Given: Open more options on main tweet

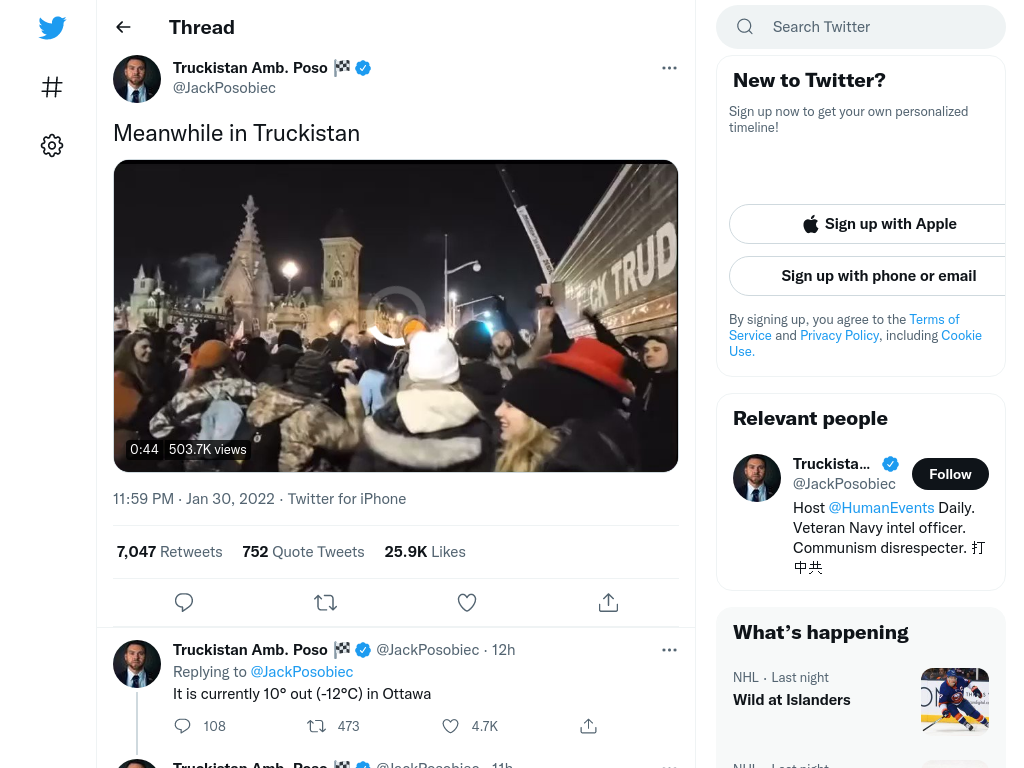Looking at the screenshot, I should coord(669,68).
